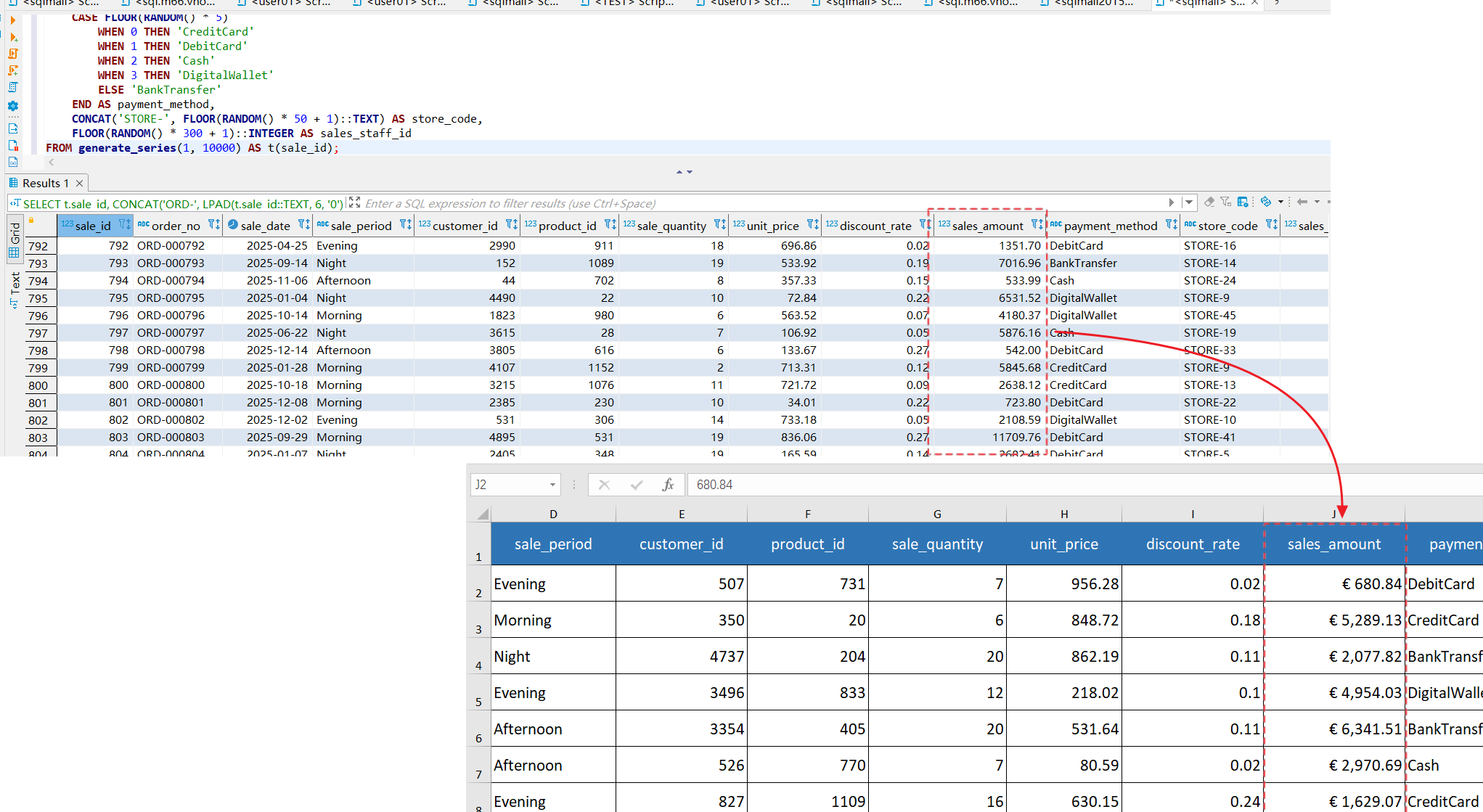Click the Excel cell showing customer_id 4737
1483x812 pixels.
pos(681,656)
